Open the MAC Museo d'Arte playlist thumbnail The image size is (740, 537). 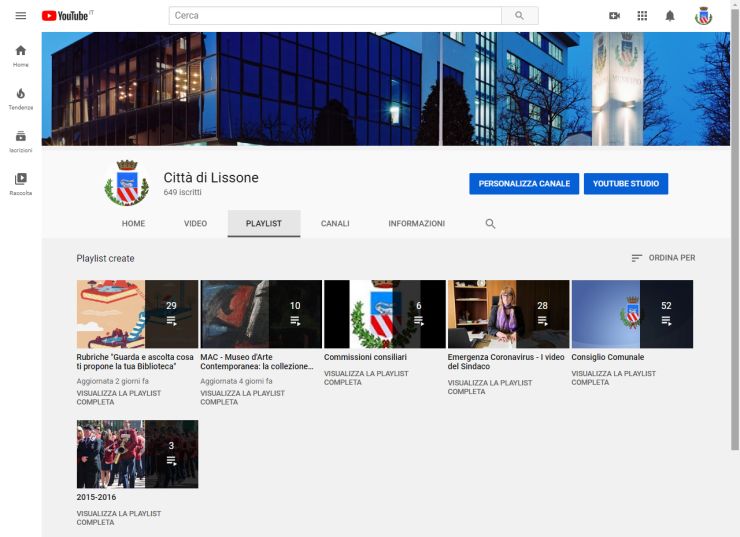click(x=261, y=314)
